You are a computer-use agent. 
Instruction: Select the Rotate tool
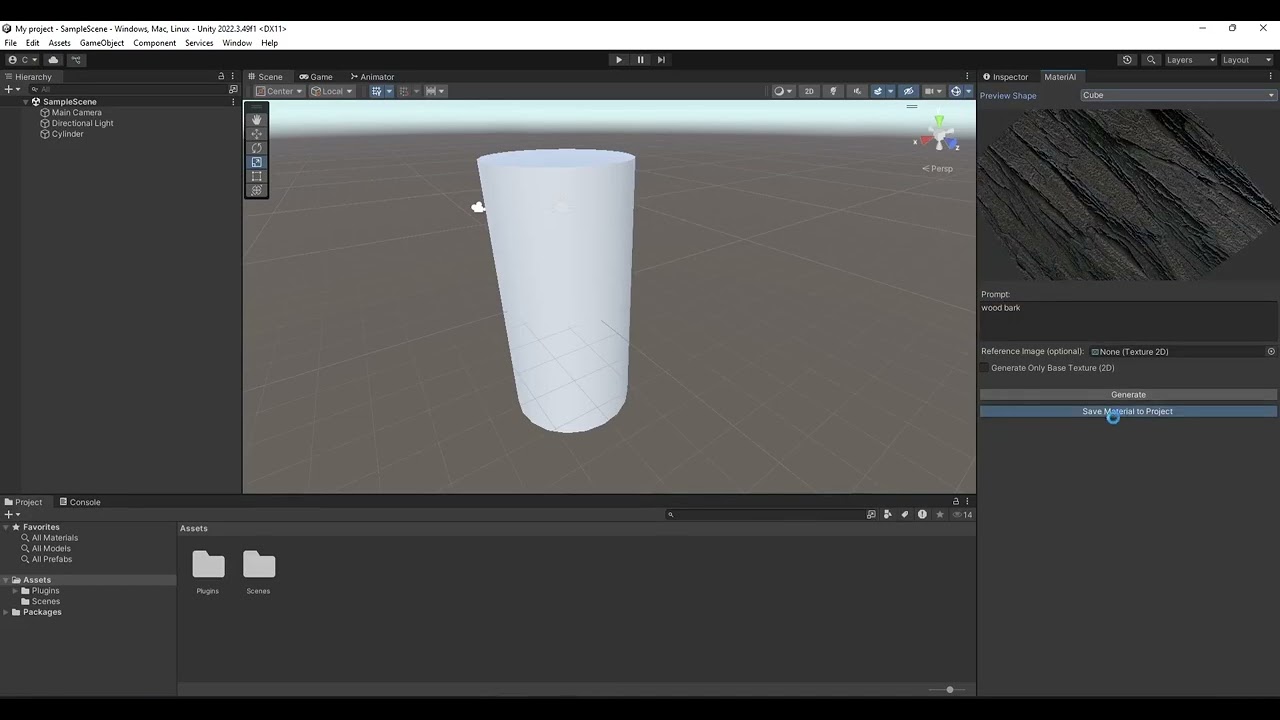[x=257, y=148]
